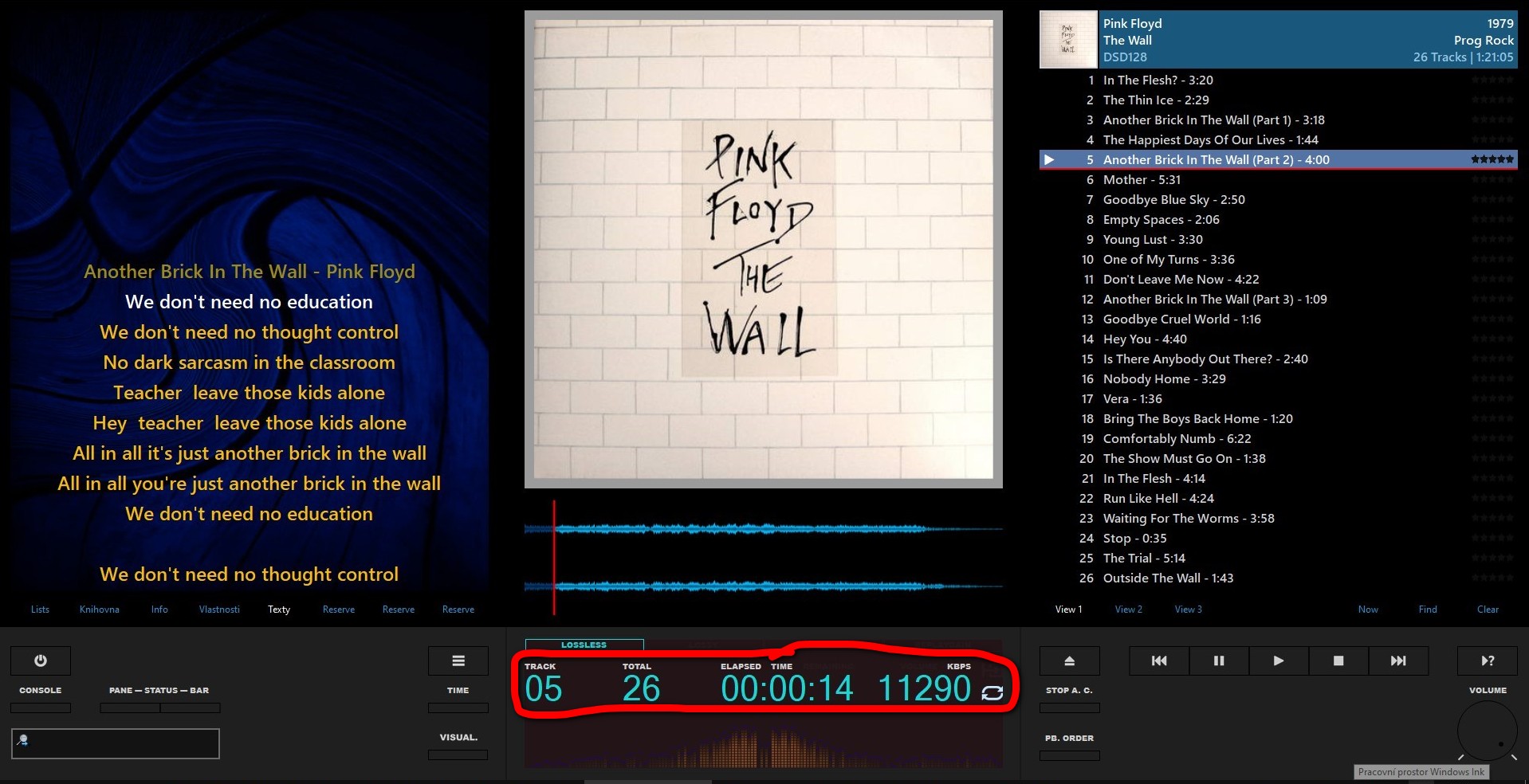
Task: Select track 25 'The Trial'
Action: pyautogui.click(x=1278, y=558)
